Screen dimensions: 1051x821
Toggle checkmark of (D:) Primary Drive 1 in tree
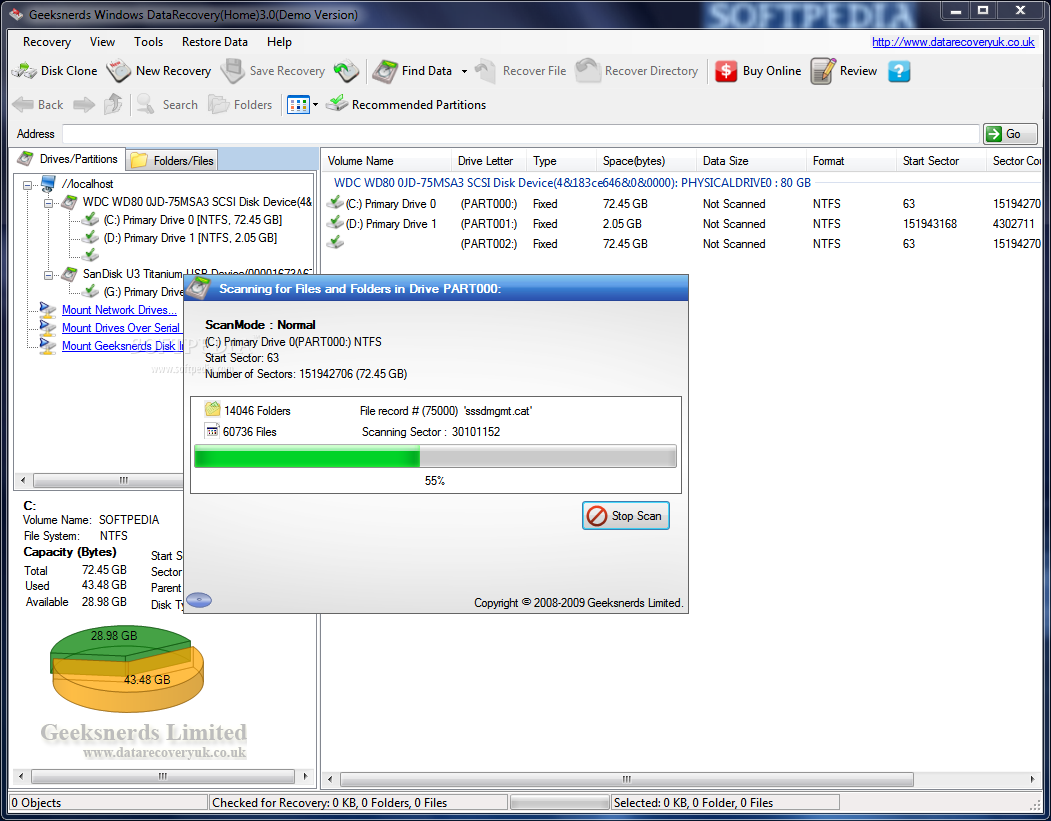click(x=90, y=237)
